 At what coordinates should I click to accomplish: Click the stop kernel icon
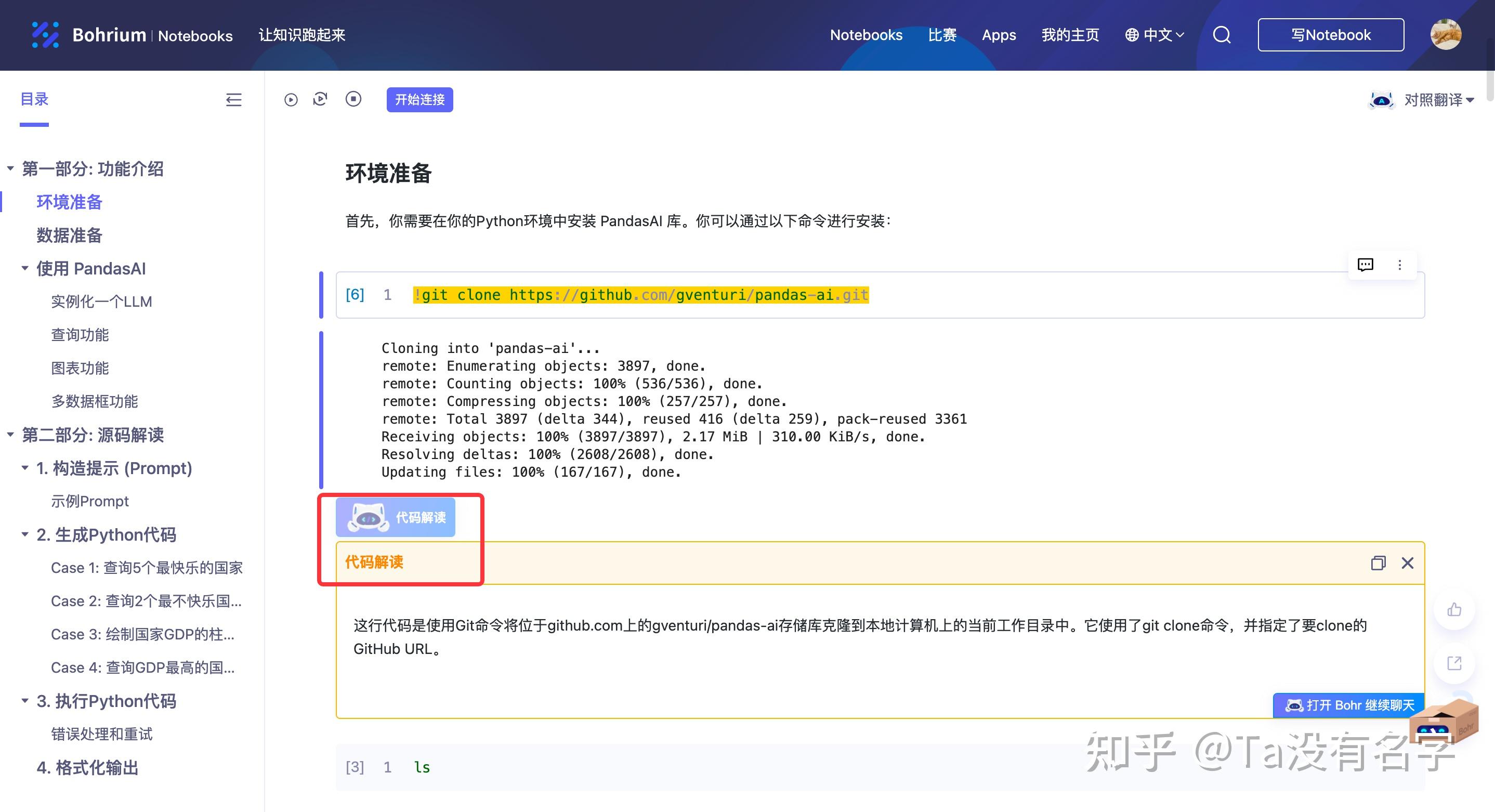click(x=353, y=99)
